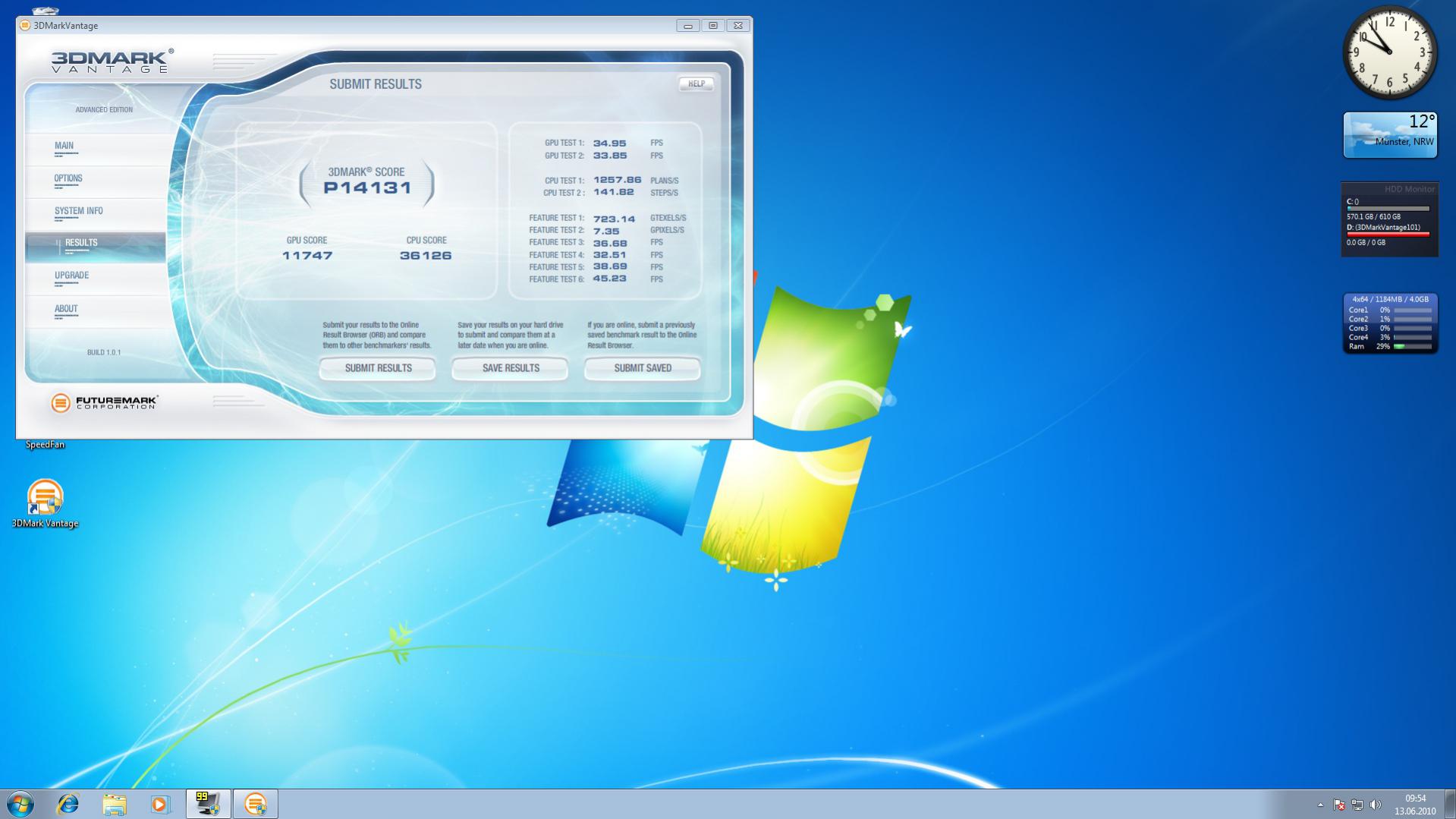
Task: Click CPU Test 2 value 141.82
Action: pos(614,192)
